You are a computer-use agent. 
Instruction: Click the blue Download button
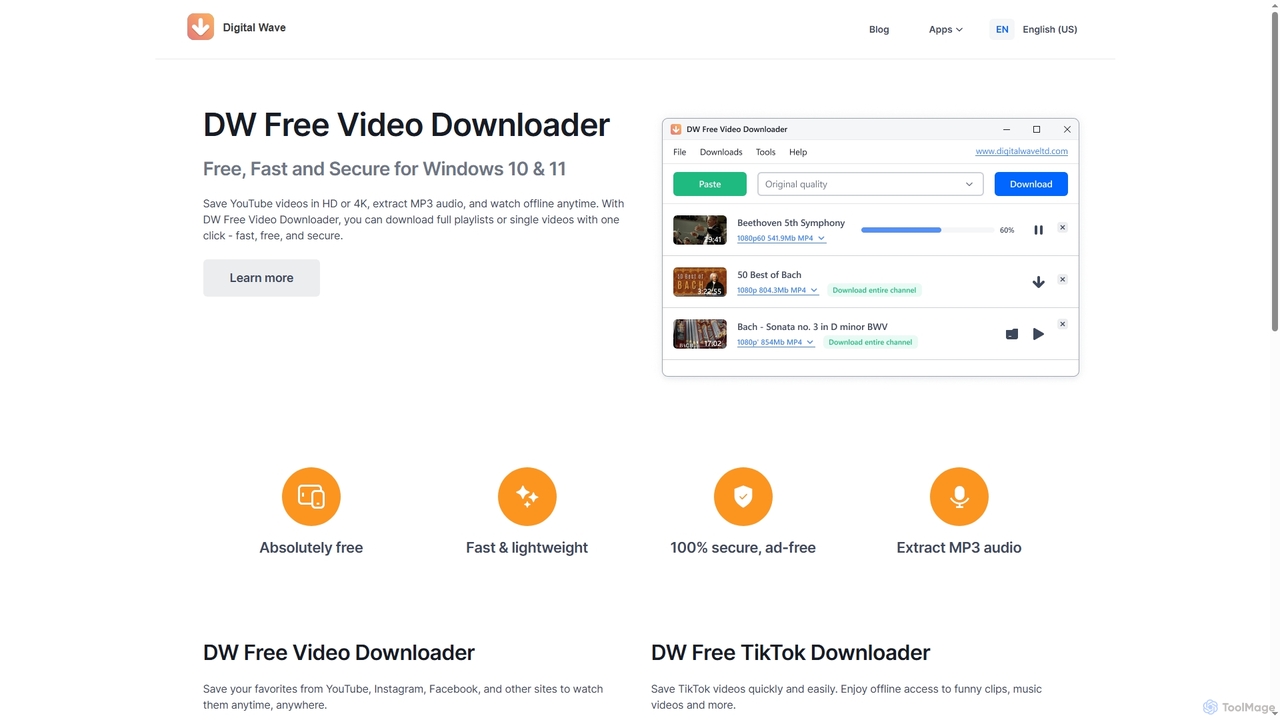(1031, 184)
